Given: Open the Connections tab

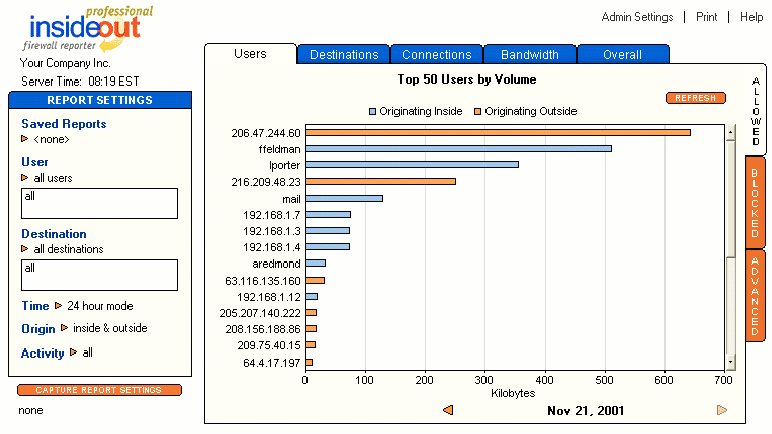Looking at the screenshot, I should 437,55.
